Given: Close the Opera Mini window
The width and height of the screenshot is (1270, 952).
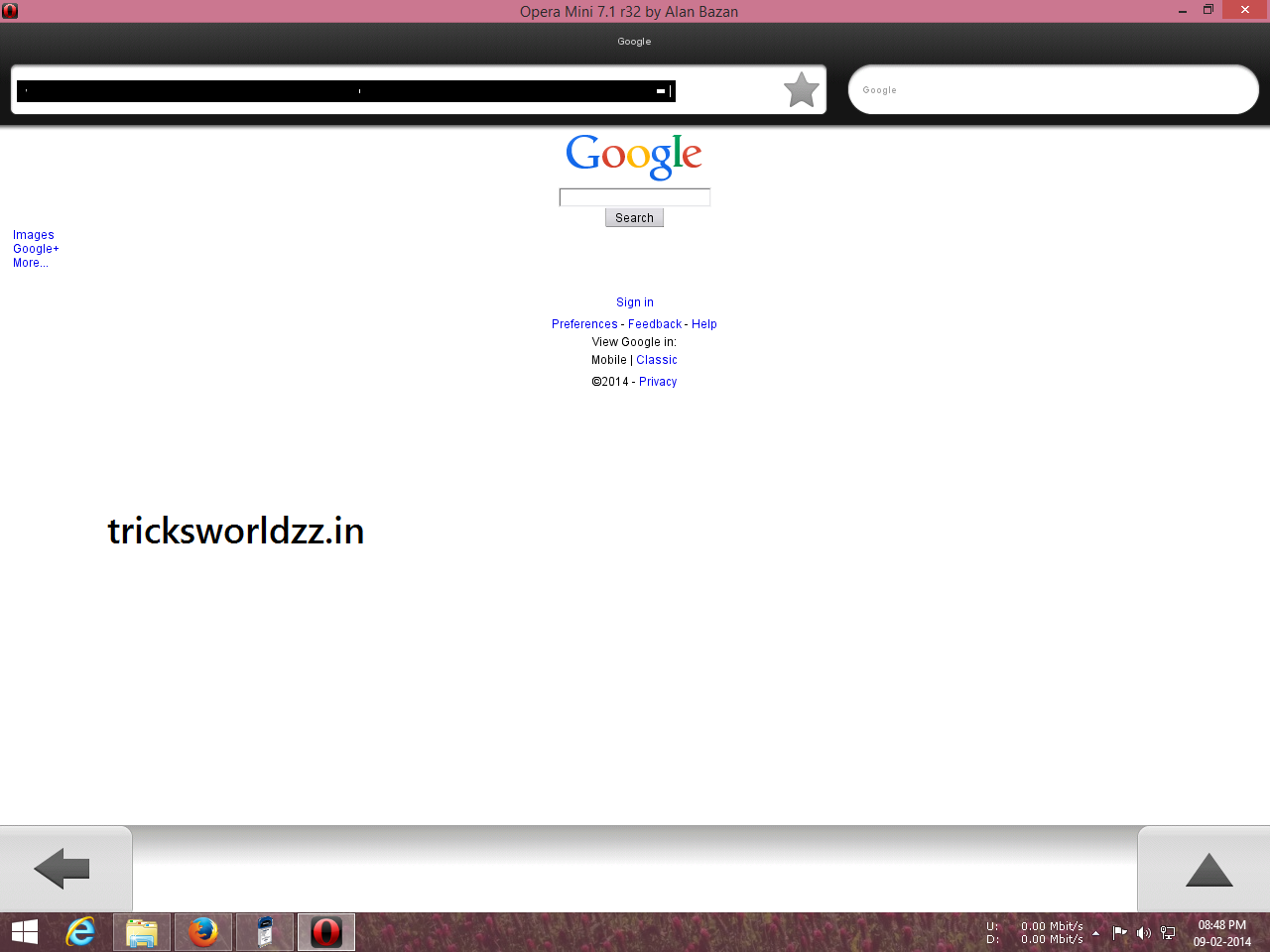Looking at the screenshot, I should [x=1245, y=10].
